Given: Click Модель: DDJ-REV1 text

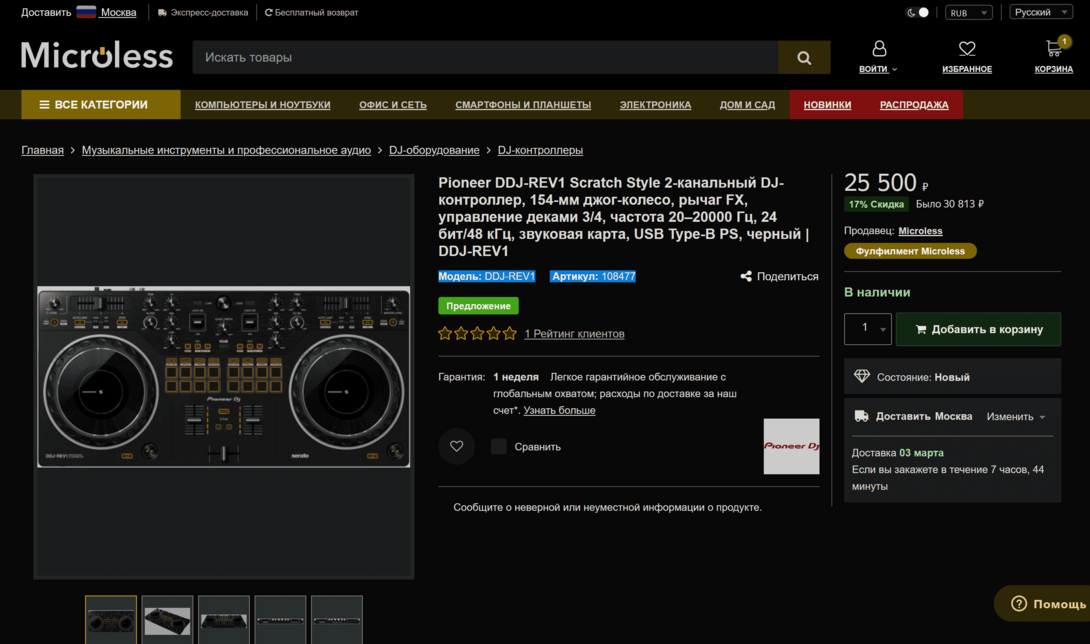Looking at the screenshot, I should click(x=487, y=276).
